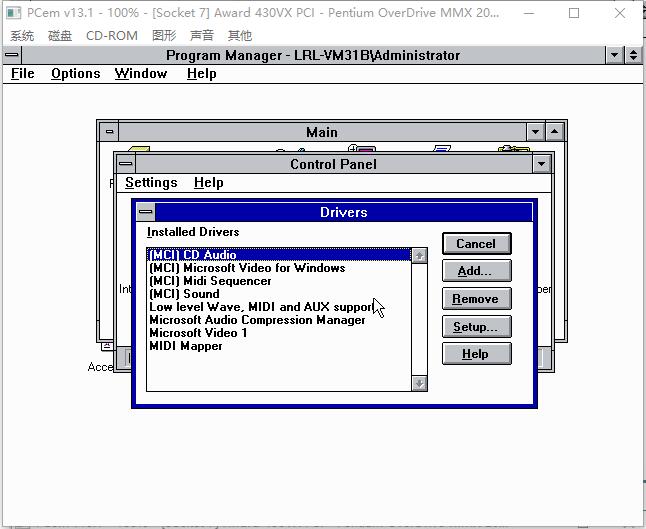Select [MCI] Microsoft Video for Windows

pyautogui.click(x=279, y=268)
